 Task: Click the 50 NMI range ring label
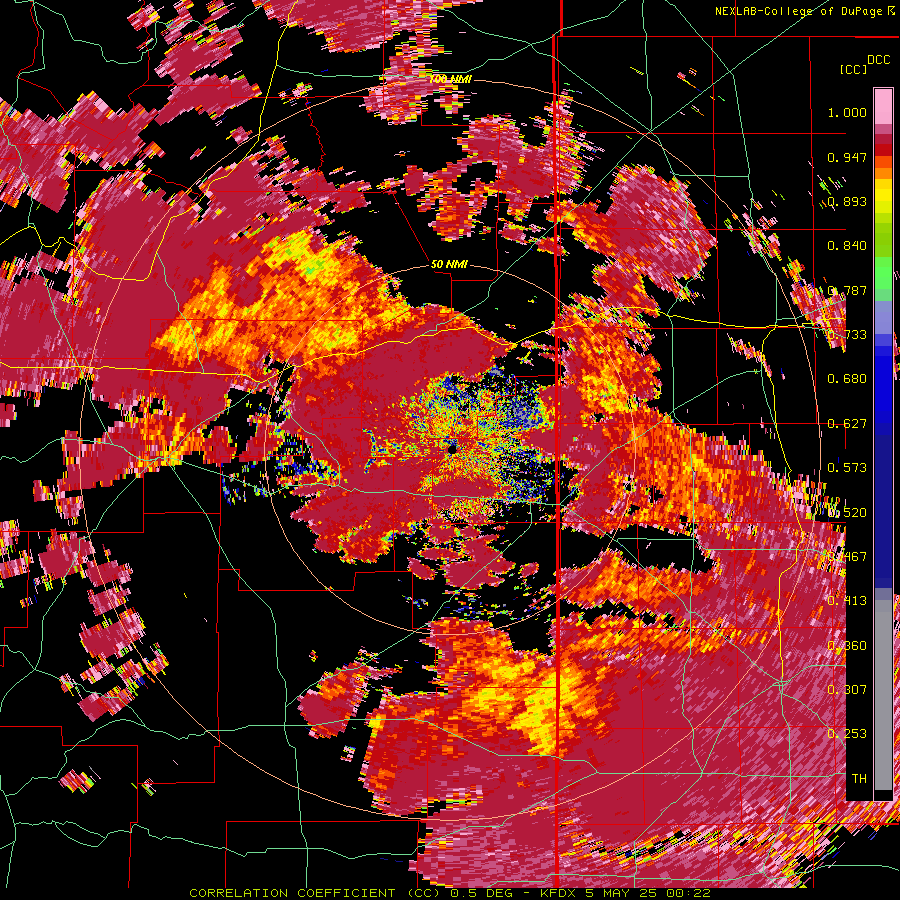point(449,265)
